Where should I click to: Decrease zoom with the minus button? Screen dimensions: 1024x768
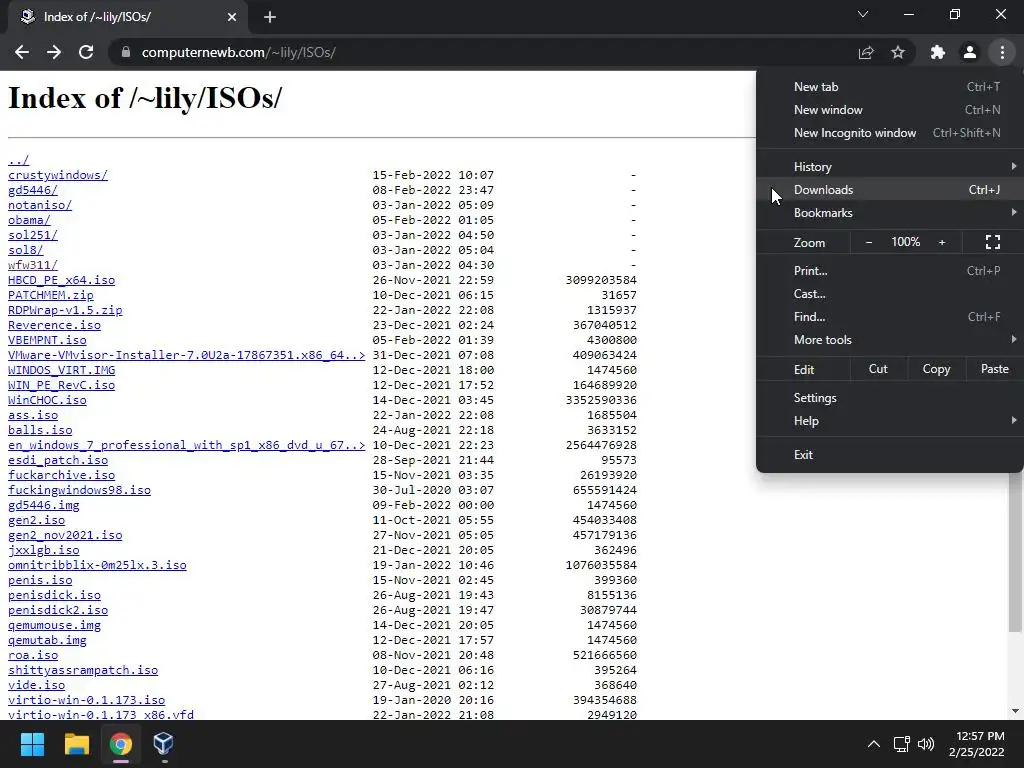[869, 242]
